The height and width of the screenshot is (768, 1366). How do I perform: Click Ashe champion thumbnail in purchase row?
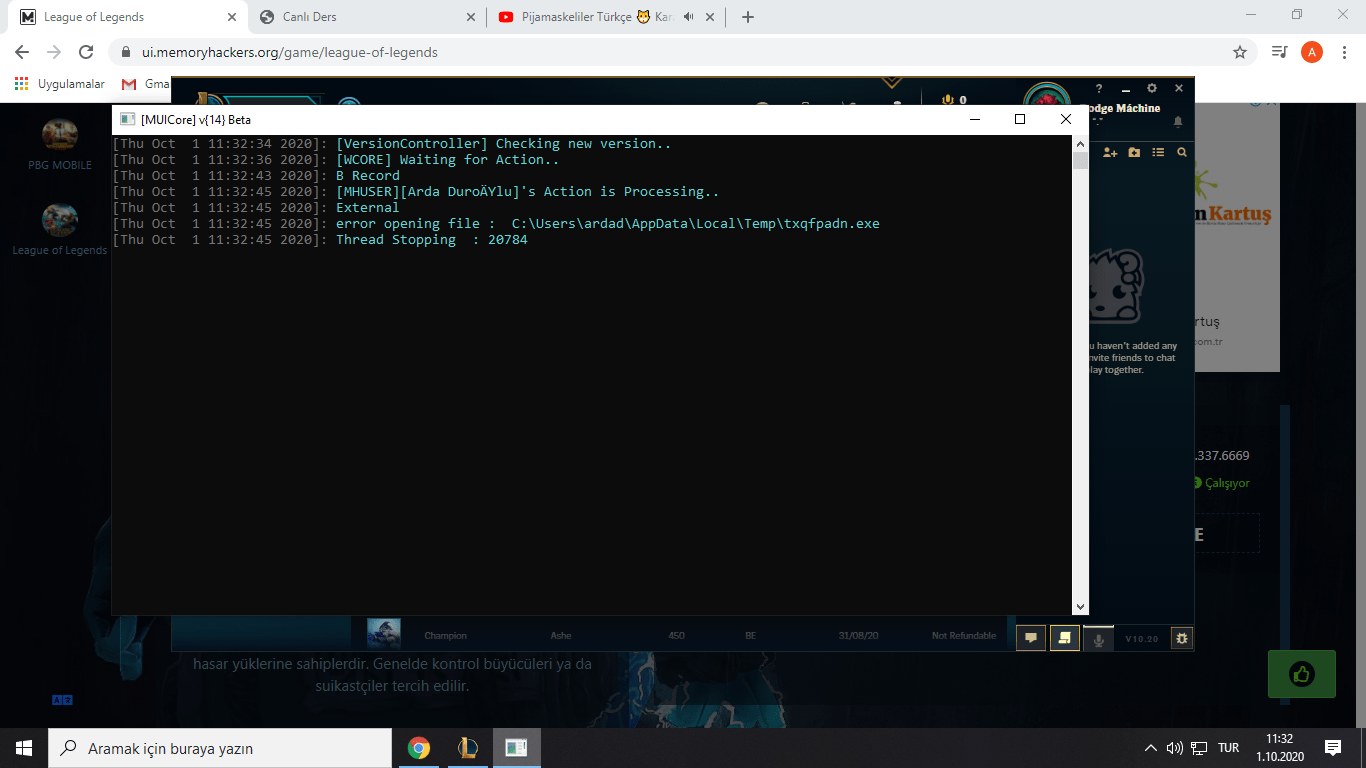tap(384, 634)
